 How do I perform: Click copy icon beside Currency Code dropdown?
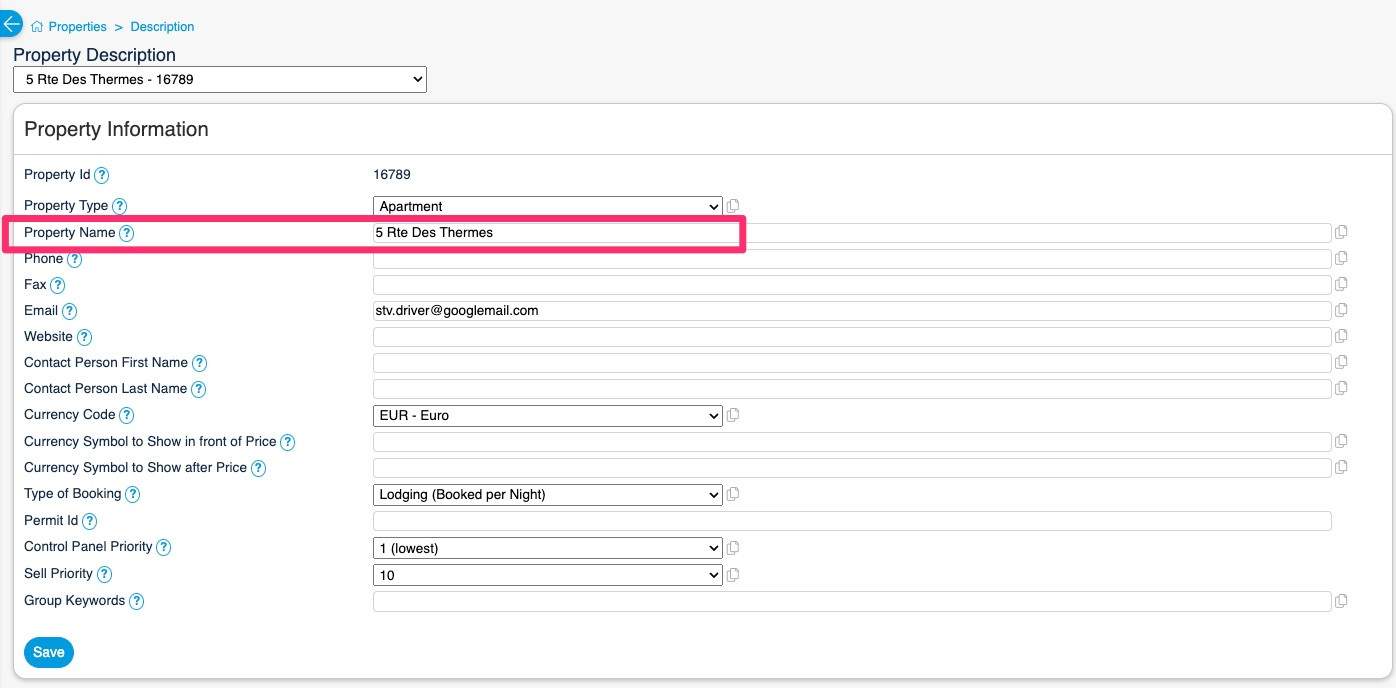(x=733, y=415)
